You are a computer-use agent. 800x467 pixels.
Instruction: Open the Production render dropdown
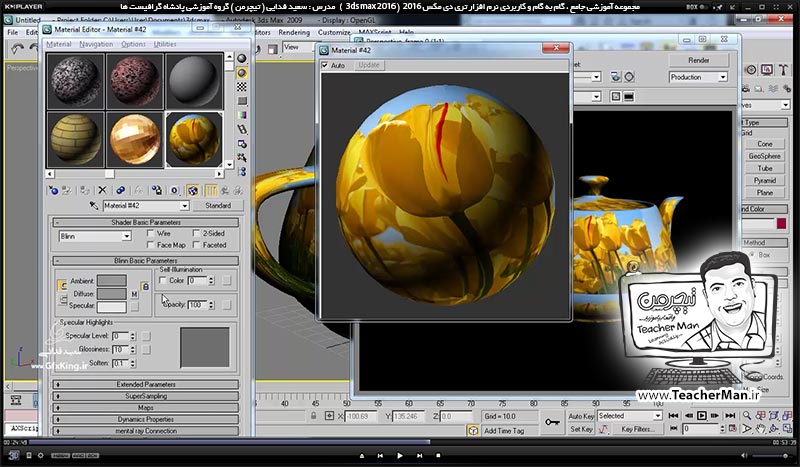(722, 77)
